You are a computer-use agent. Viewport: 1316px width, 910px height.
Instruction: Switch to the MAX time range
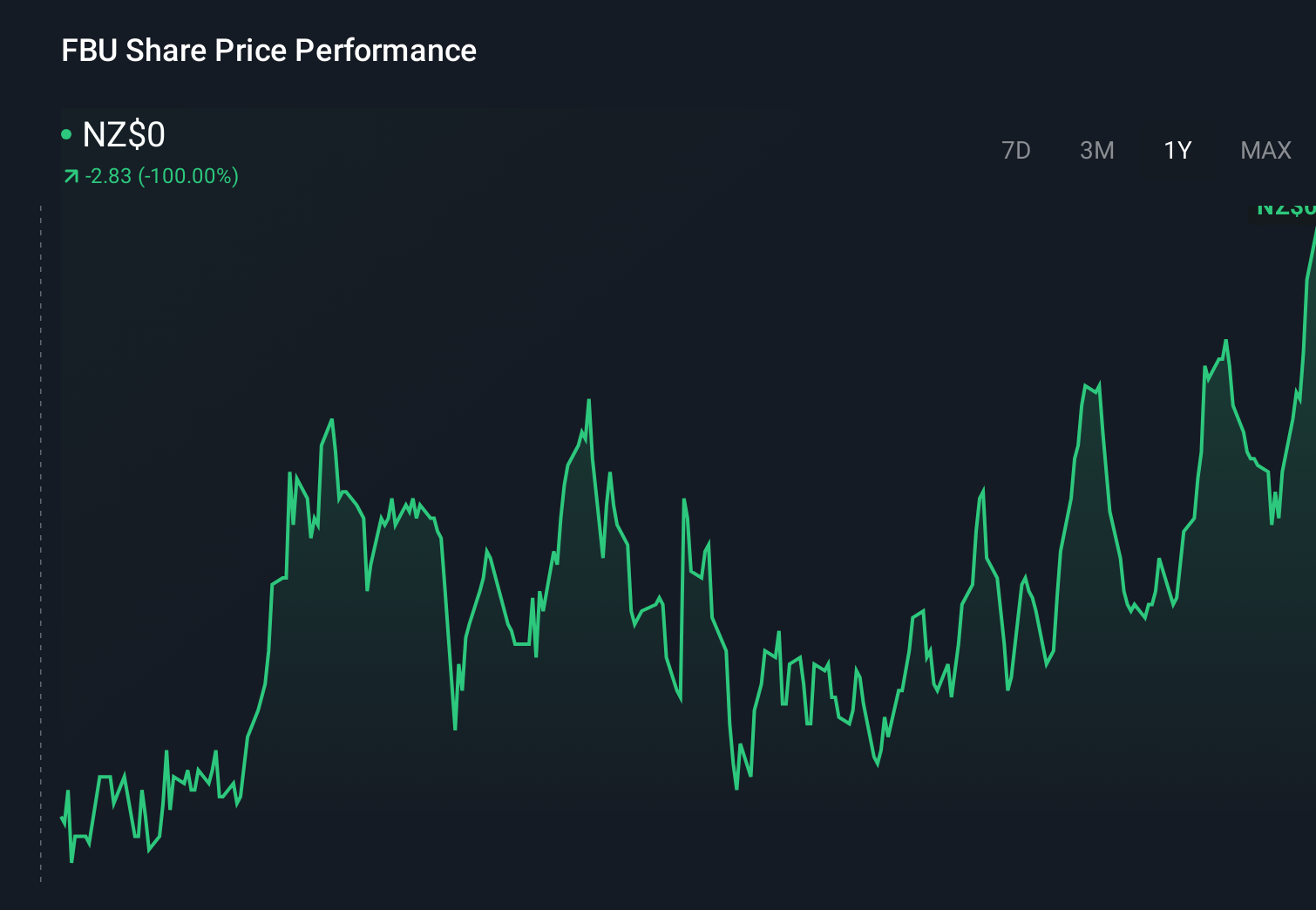pyautogui.click(x=1265, y=150)
